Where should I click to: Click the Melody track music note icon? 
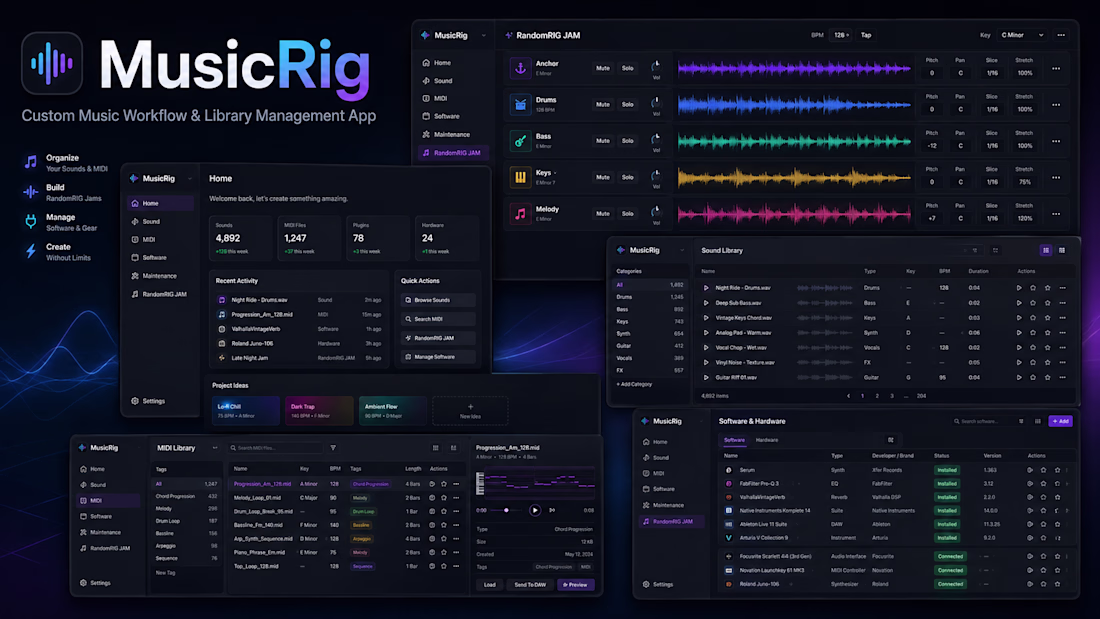(520, 214)
